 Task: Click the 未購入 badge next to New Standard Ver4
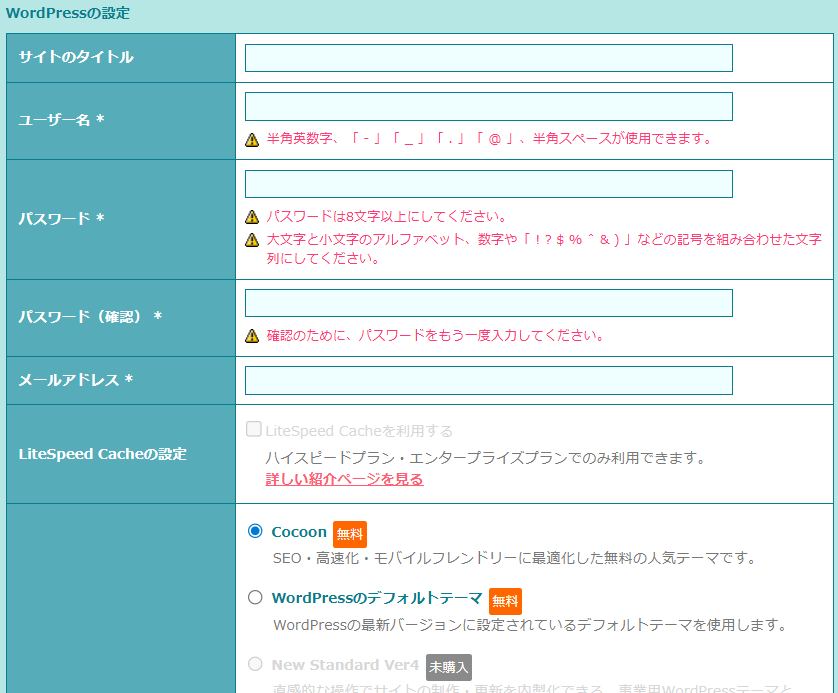pos(449,667)
